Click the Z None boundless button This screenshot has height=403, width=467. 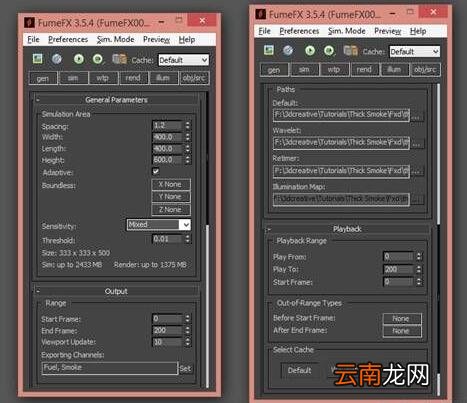171,210
